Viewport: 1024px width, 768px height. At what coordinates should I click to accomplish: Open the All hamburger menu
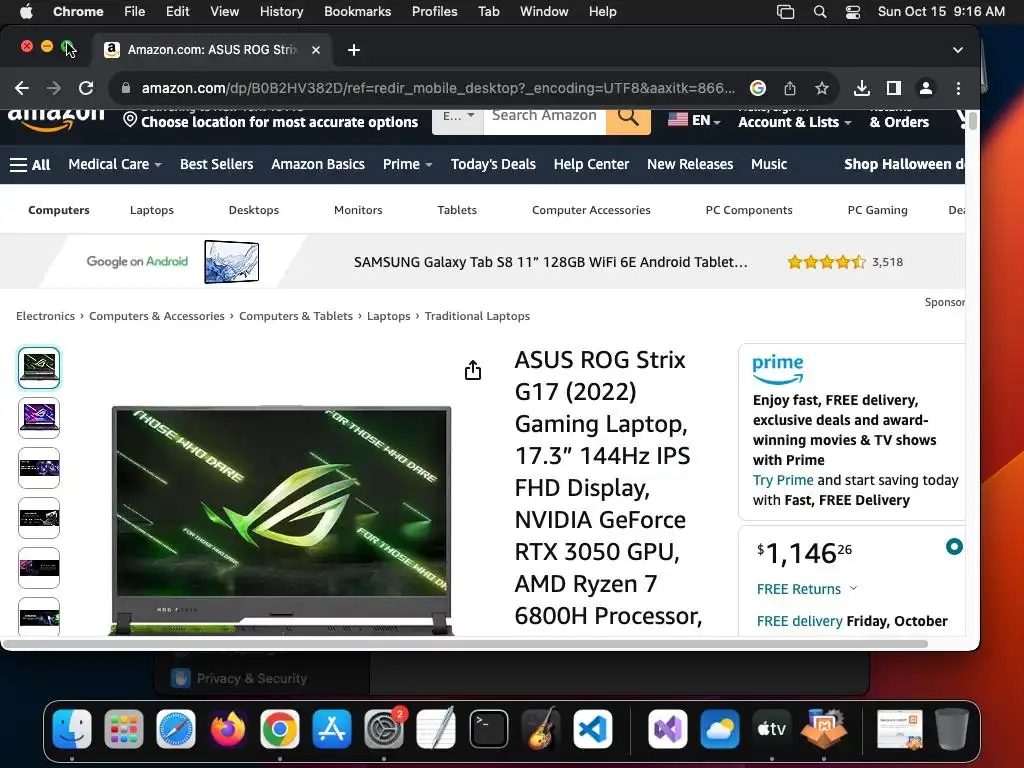pos(29,165)
